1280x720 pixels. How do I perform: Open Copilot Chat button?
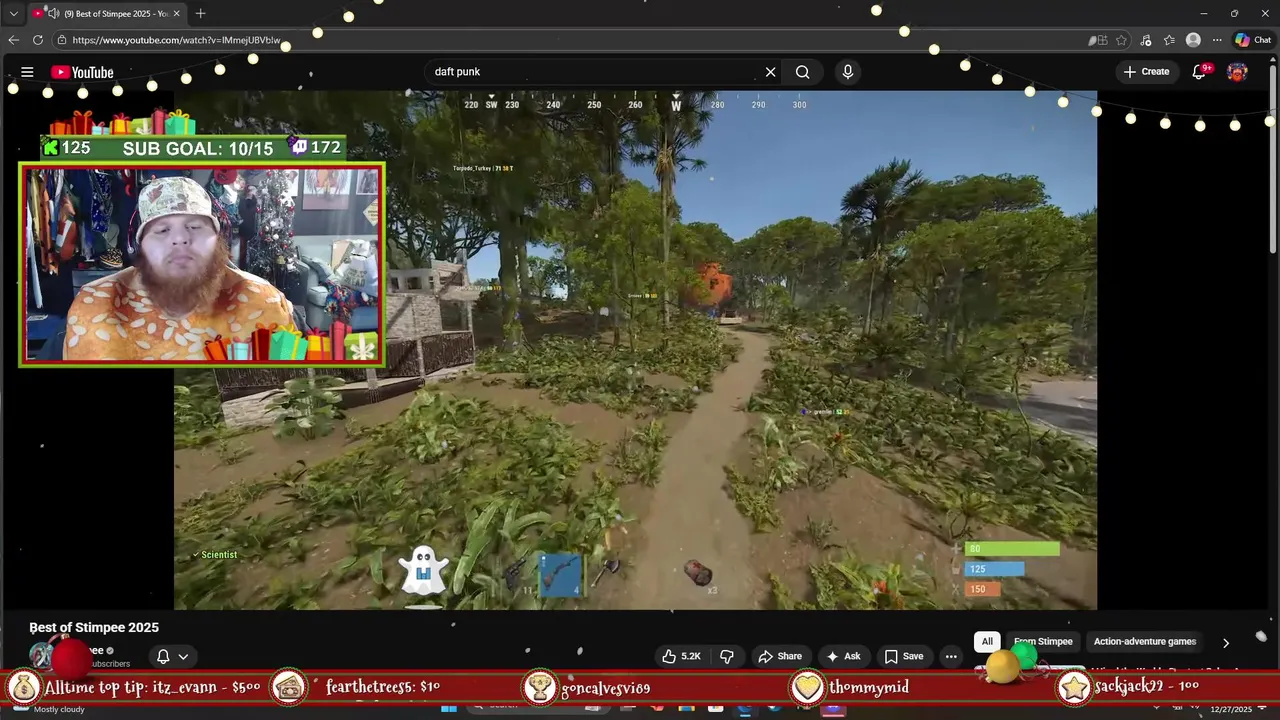1252,40
